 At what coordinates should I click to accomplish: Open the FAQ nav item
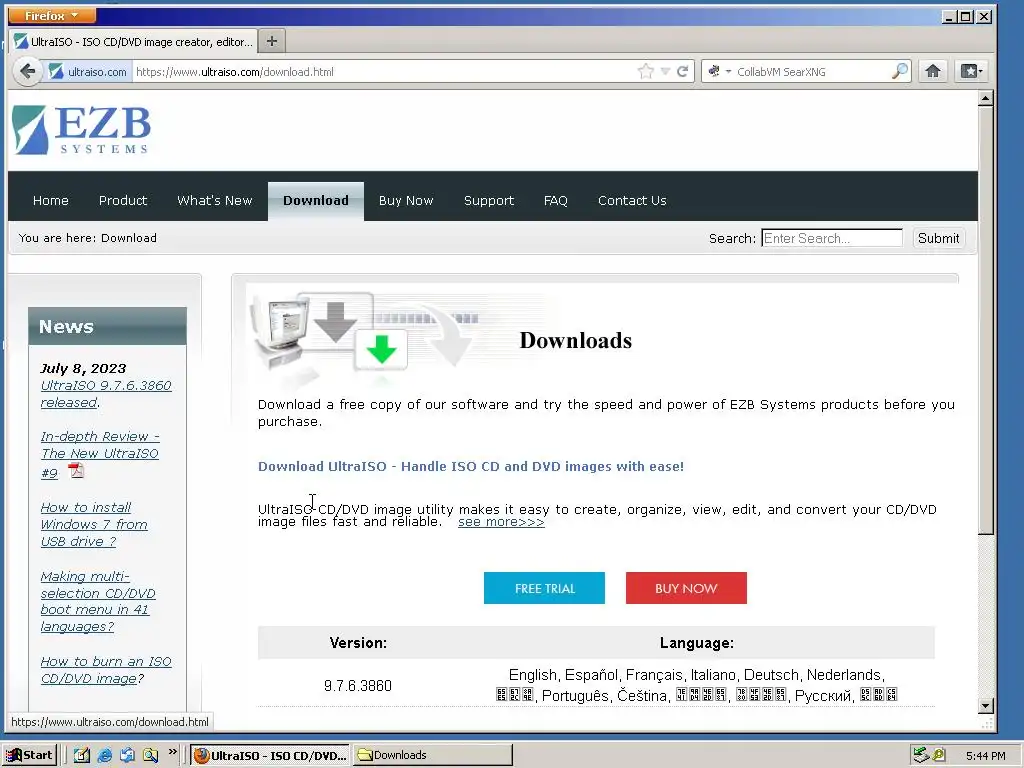[x=556, y=200]
